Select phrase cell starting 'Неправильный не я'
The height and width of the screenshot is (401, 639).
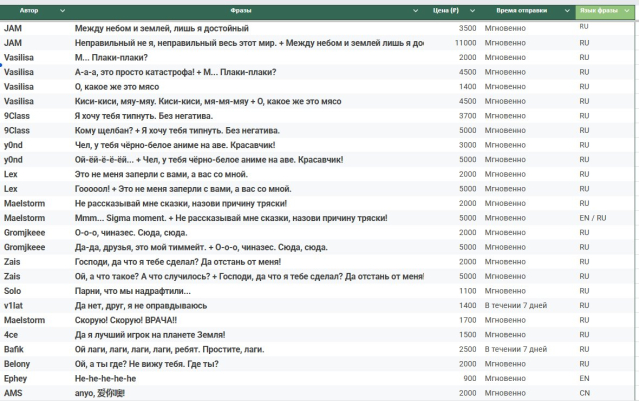(249, 43)
